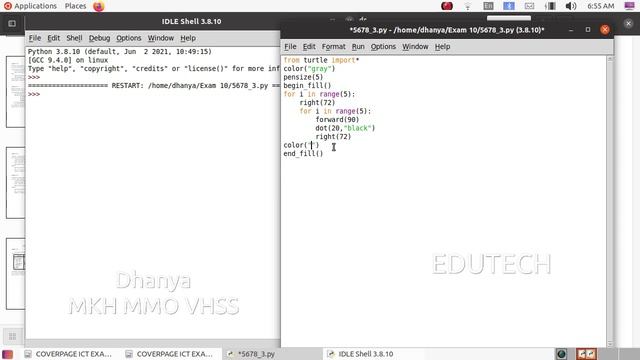The width and height of the screenshot is (640, 360).
Task: Open Edit menu in 5678_3.py editor
Action: point(309,47)
